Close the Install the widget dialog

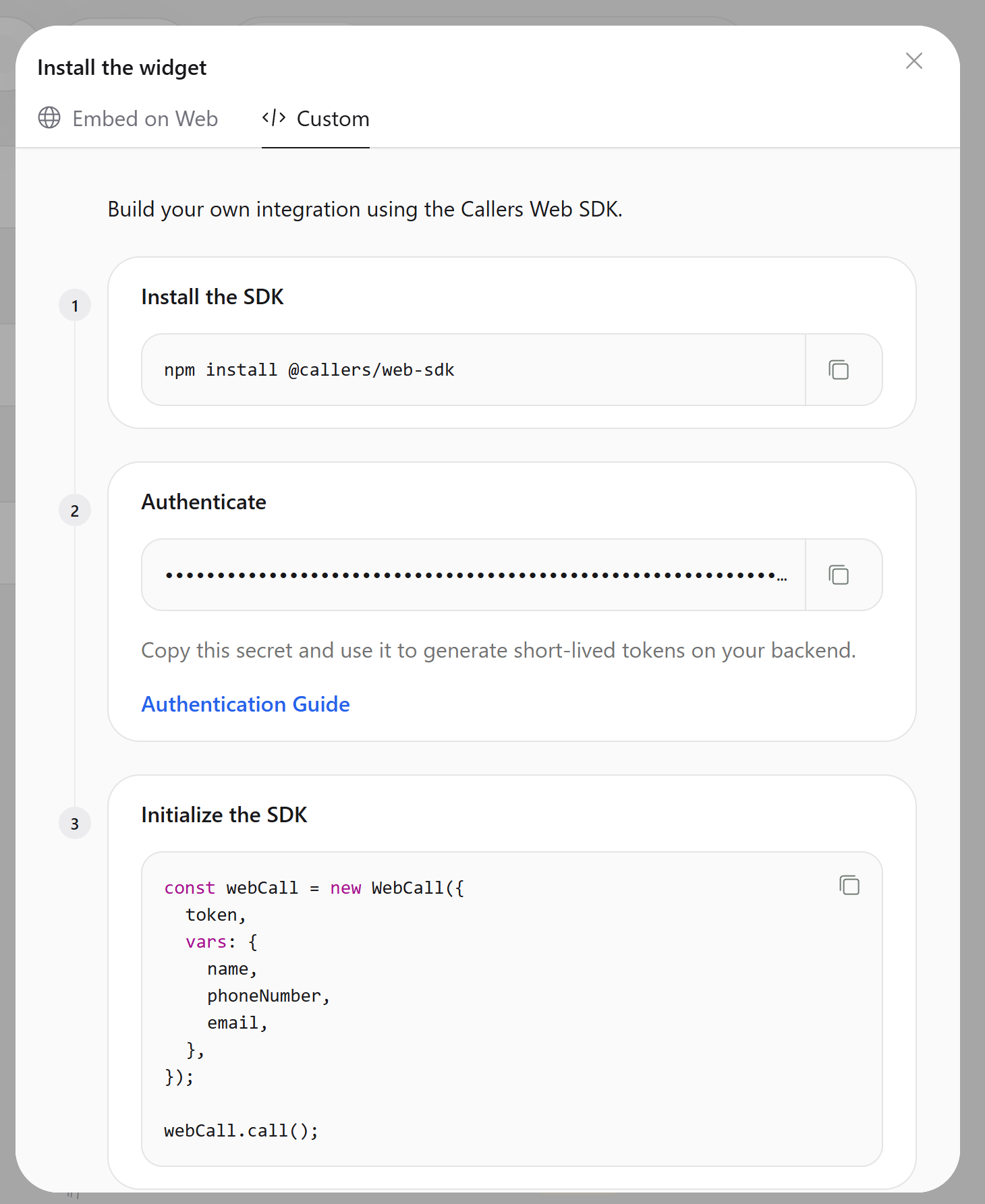tap(914, 61)
